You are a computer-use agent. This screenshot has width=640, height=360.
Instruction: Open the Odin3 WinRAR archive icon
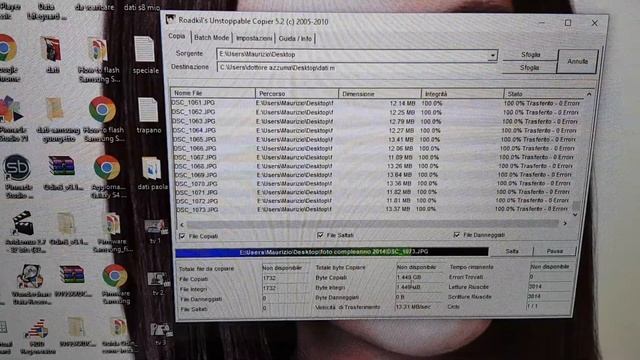tap(62, 167)
